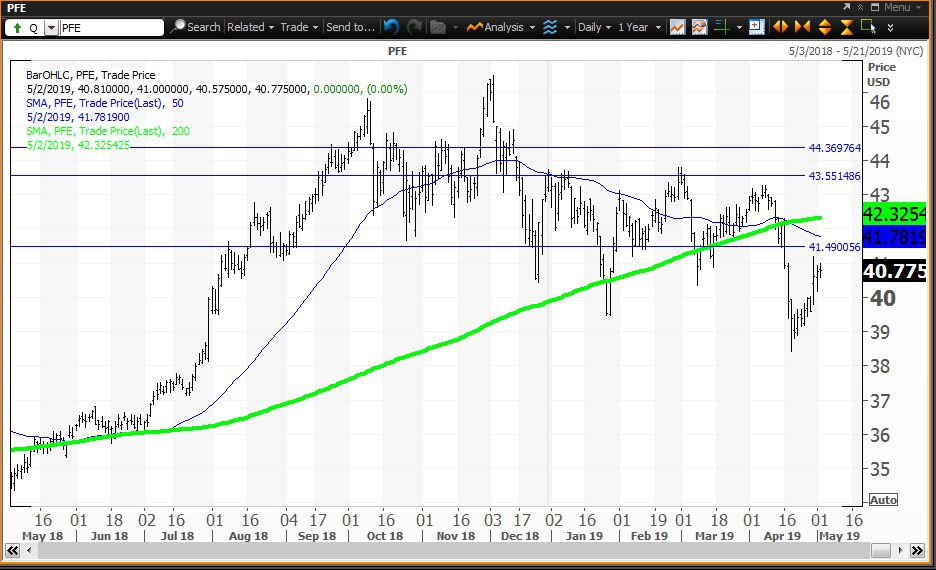This screenshot has width=936, height=570.
Task: Open the Analysis dropdown menu
Action: 500,27
